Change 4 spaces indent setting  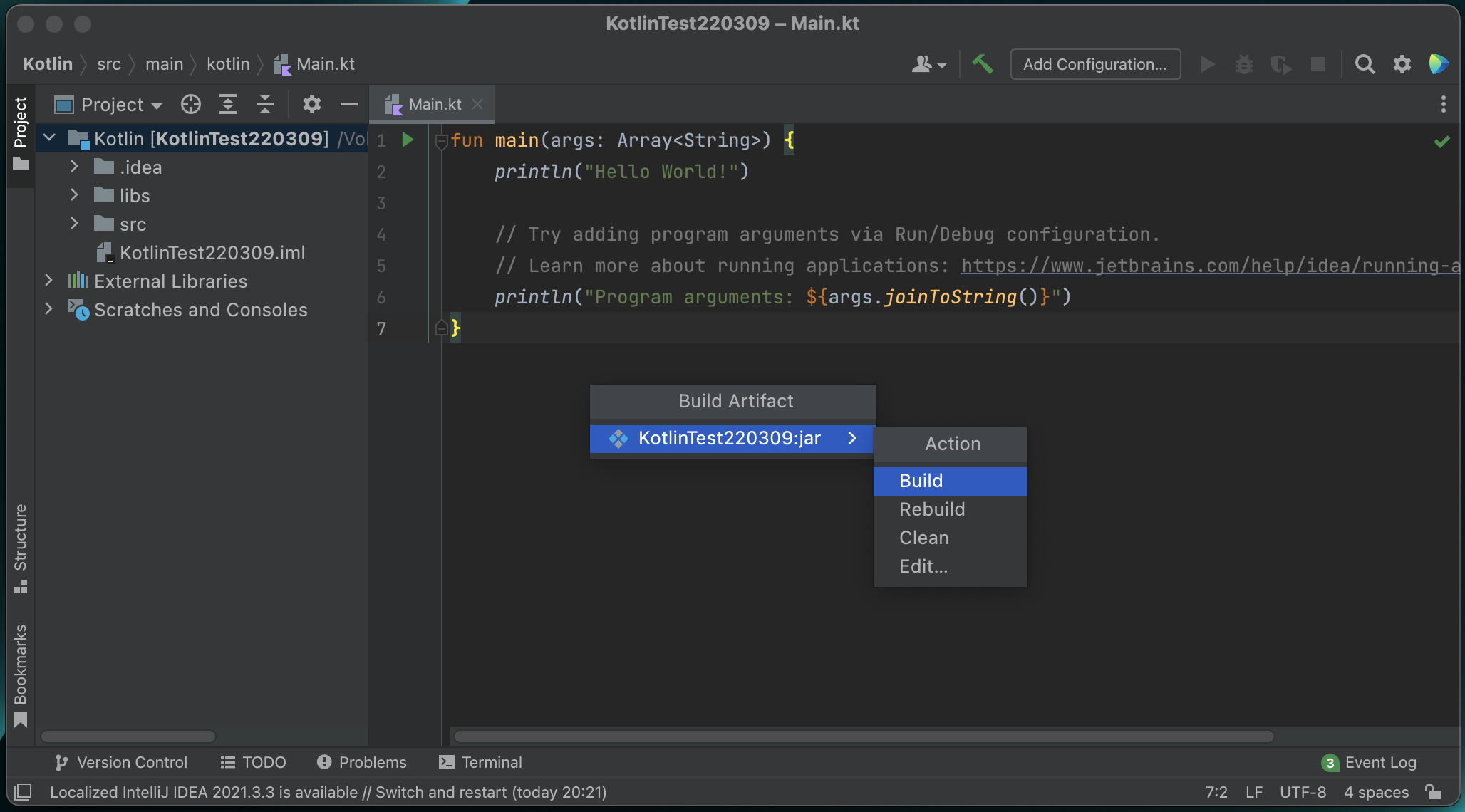coord(1376,792)
